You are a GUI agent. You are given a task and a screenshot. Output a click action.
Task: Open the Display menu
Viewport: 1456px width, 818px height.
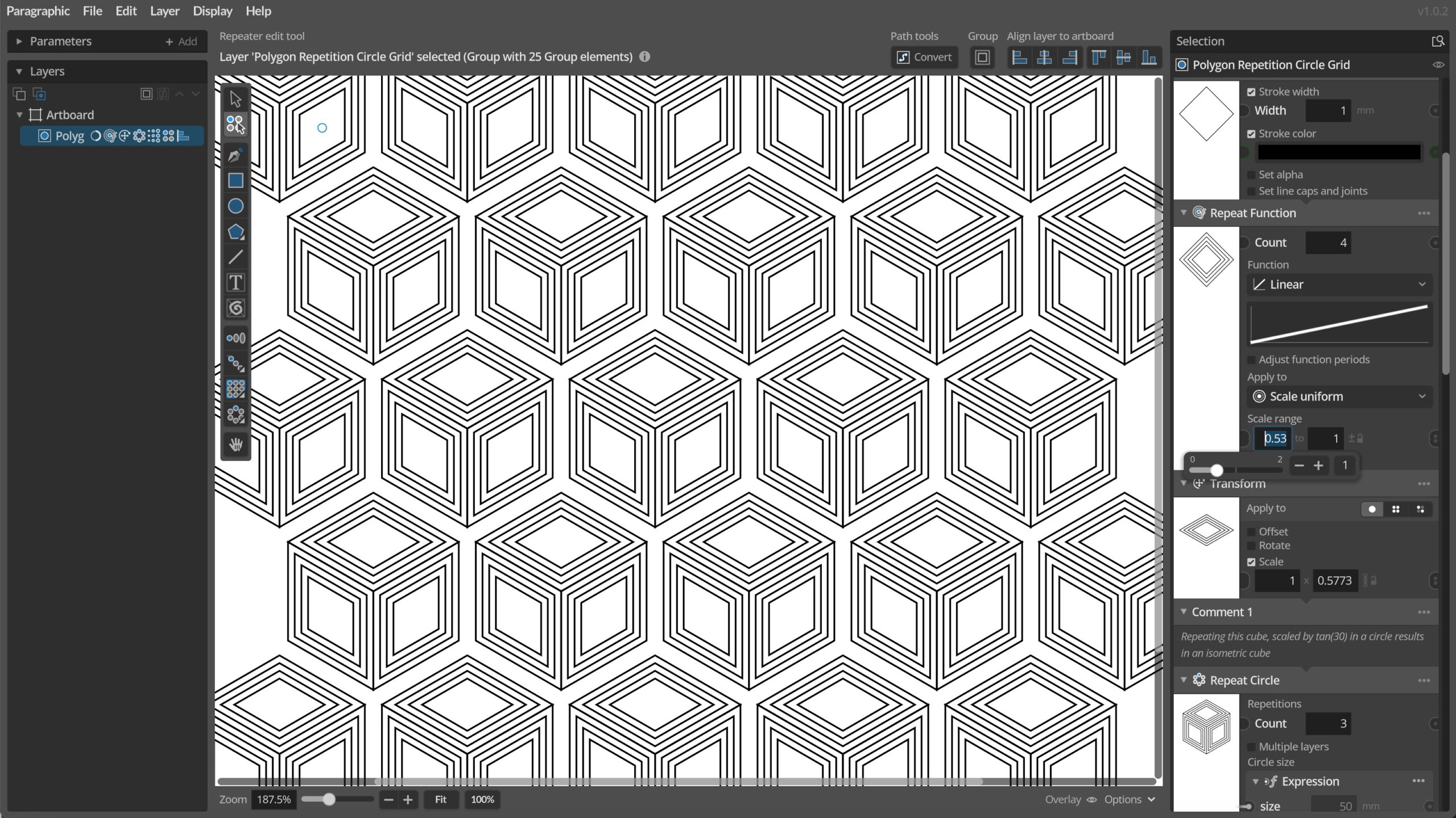click(212, 11)
